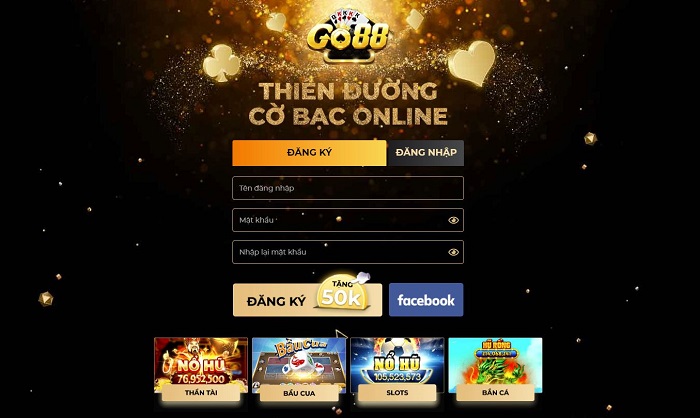Click the golden club suit icon

pyautogui.click(x=221, y=63)
